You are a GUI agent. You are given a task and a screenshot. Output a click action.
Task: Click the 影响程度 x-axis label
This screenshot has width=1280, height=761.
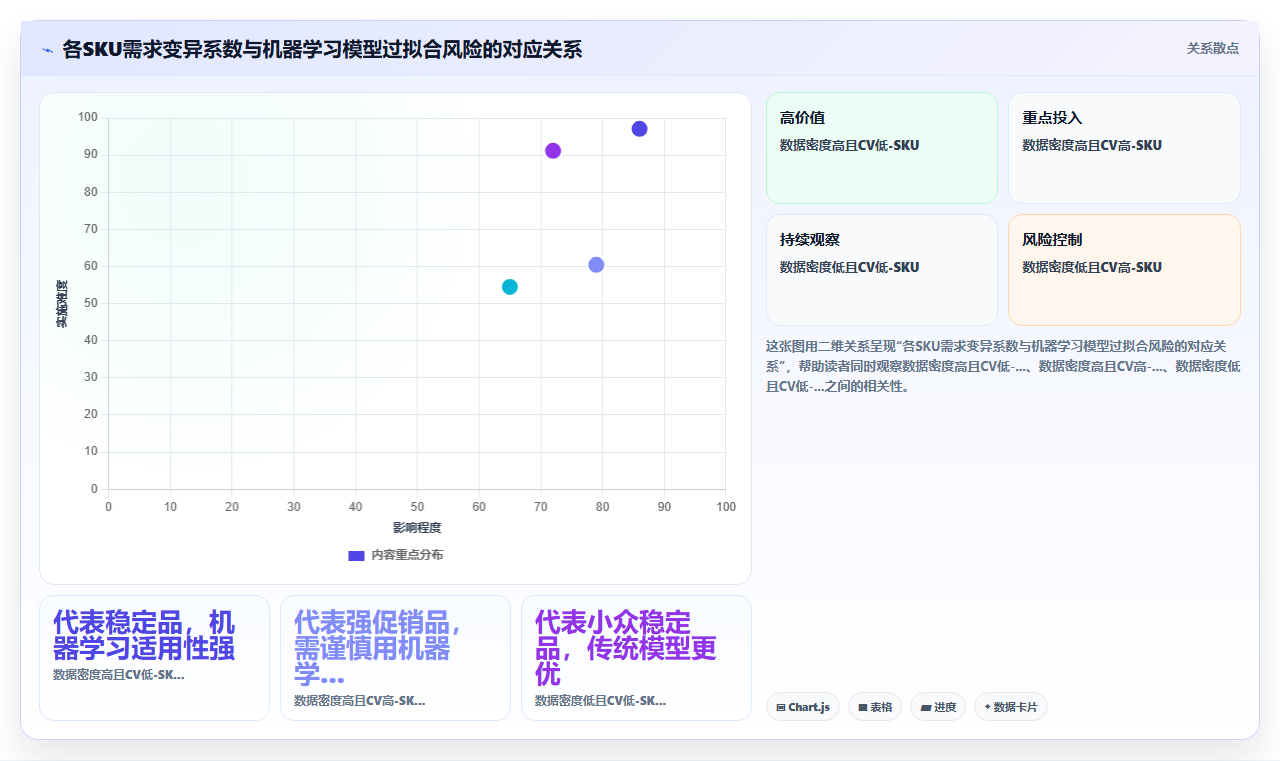tap(417, 528)
